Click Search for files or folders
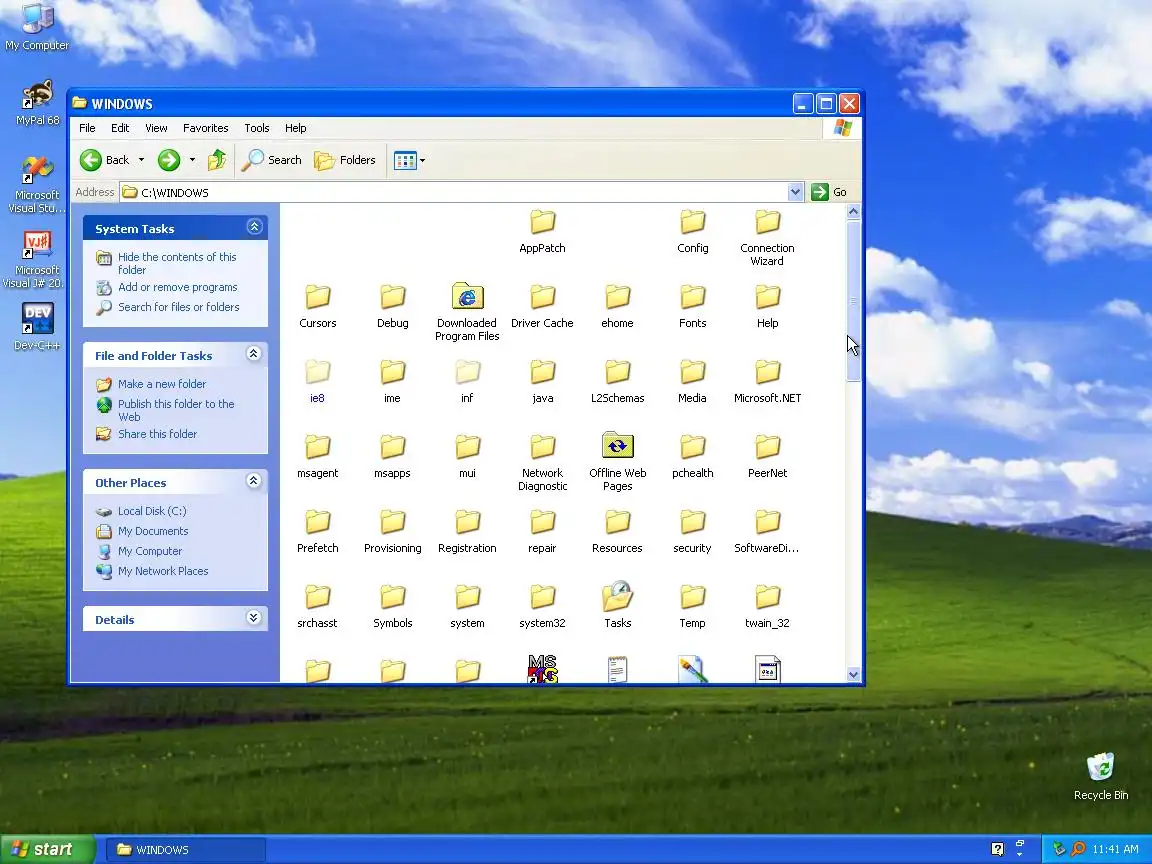This screenshot has height=864, width=1152. click(x=179, y=307)
